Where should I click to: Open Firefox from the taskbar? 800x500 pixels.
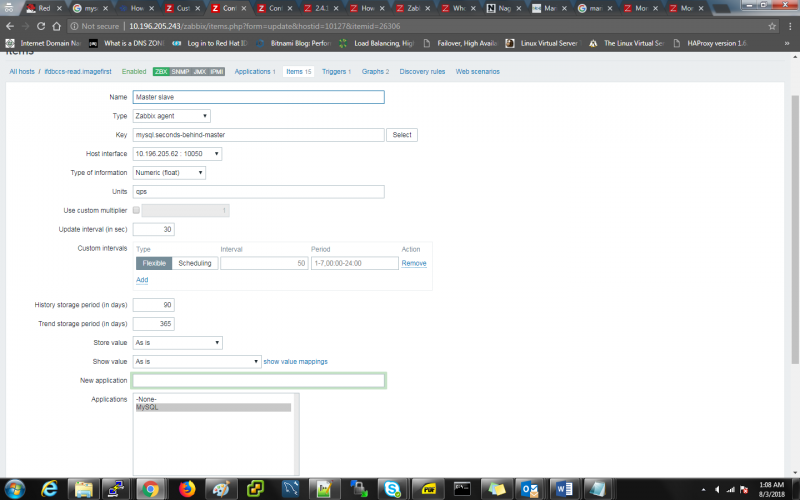pos(187,489)
